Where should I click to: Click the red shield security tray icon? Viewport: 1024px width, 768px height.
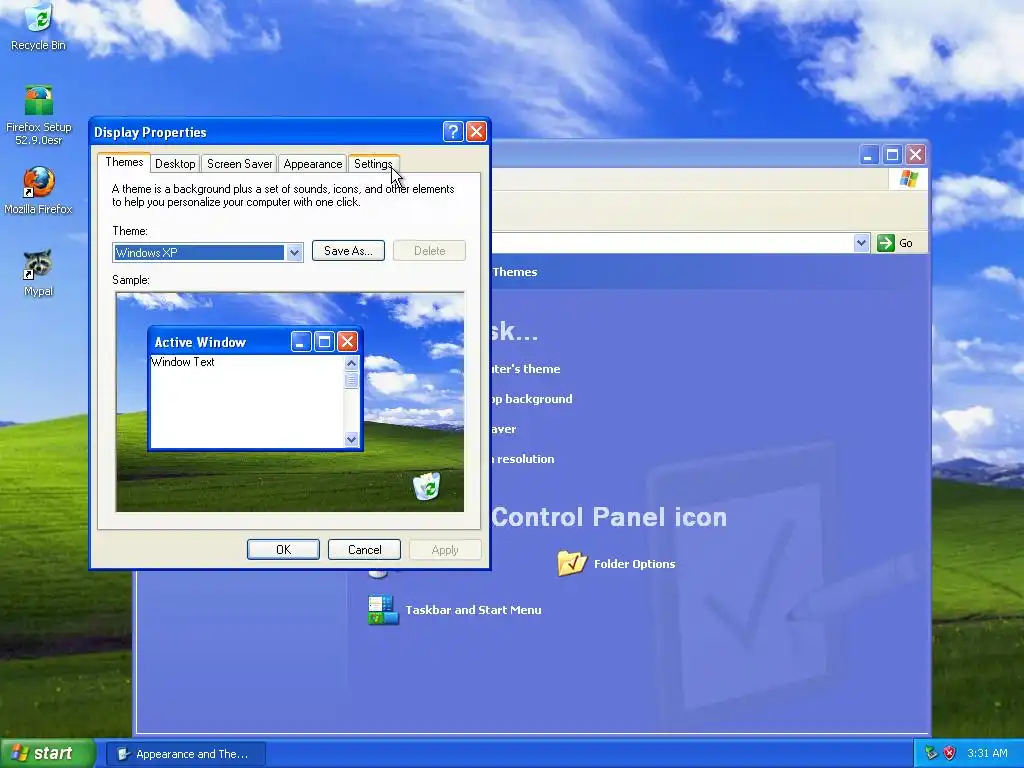[x=950, y=753]
